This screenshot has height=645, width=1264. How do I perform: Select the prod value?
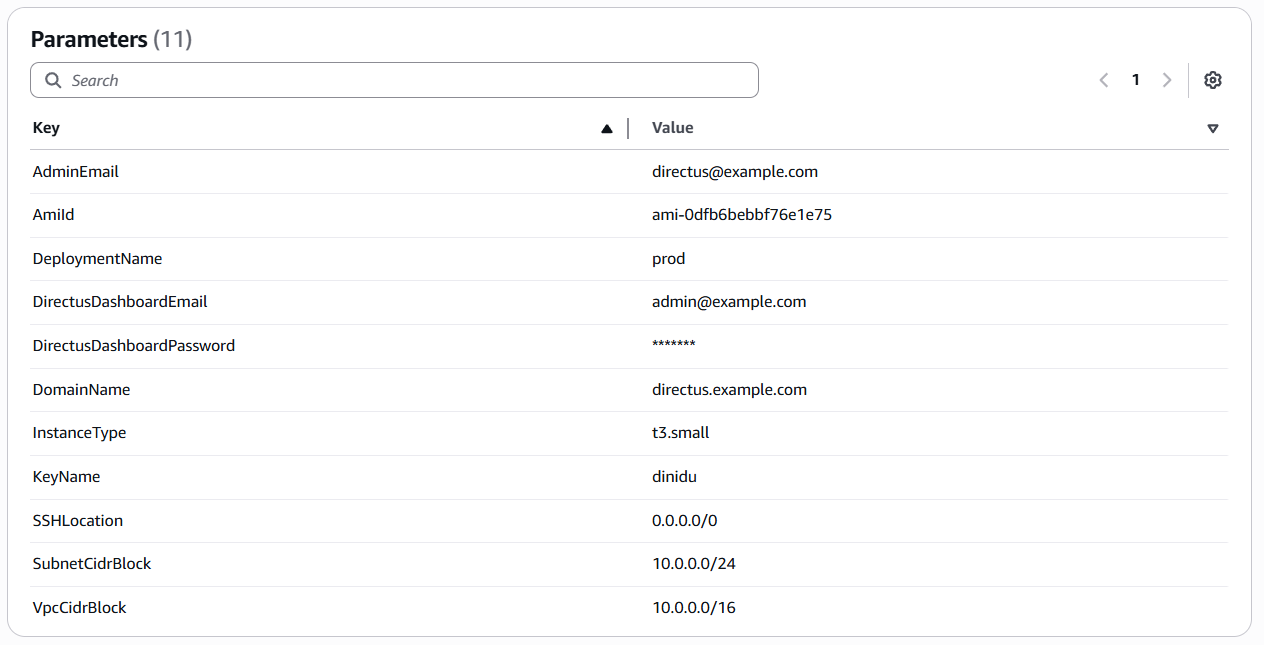coord(669,259)
